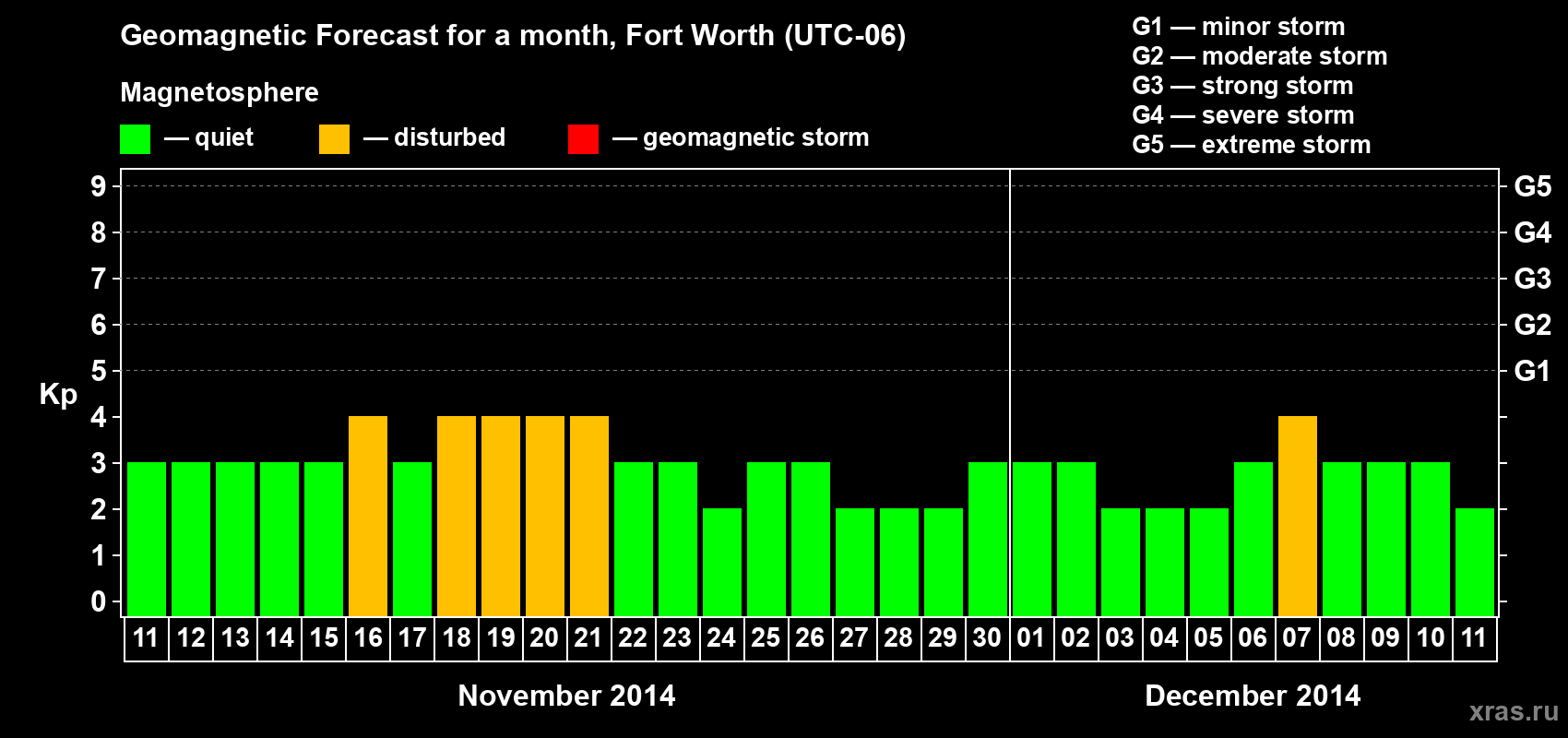Image resolution: width=1568 pixels, height=738 pixels.
Task: Click the 'quiet' legend label
Action: click(224, 137)
